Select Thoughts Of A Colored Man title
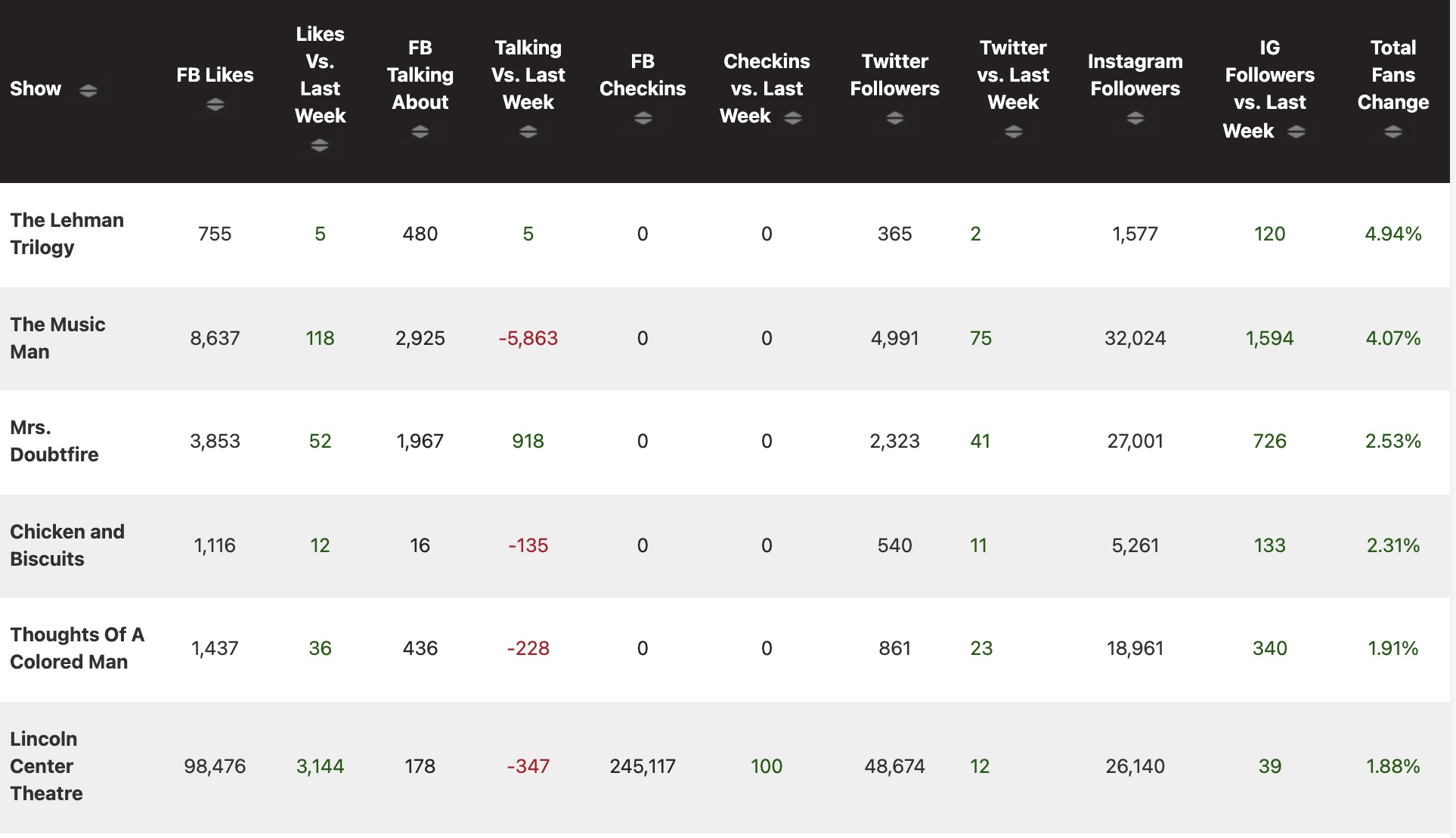Image resolution: width=1456 pixels, height=838 pixels. (x=76, y=648)
